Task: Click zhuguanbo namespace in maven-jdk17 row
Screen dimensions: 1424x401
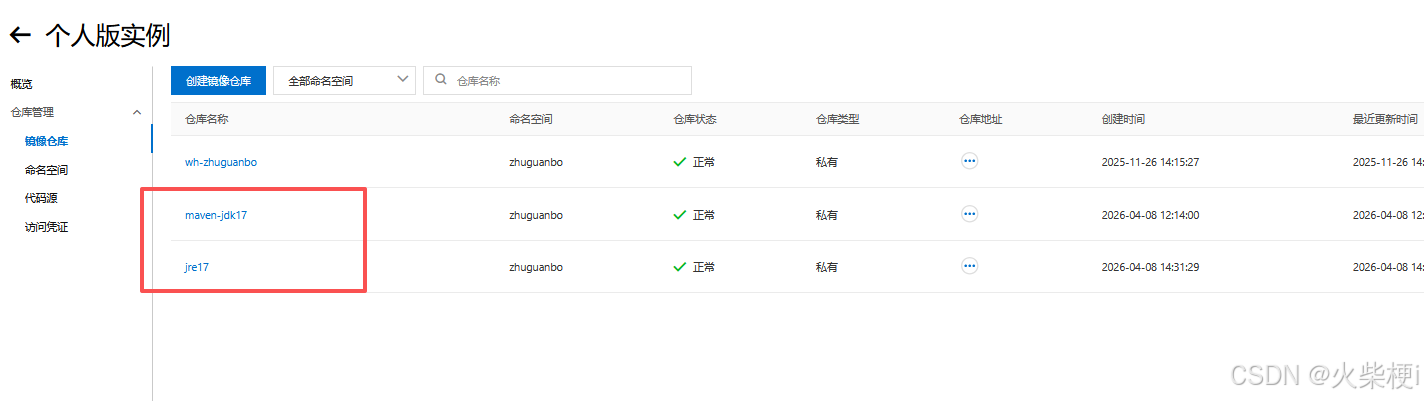Action: 536,215
